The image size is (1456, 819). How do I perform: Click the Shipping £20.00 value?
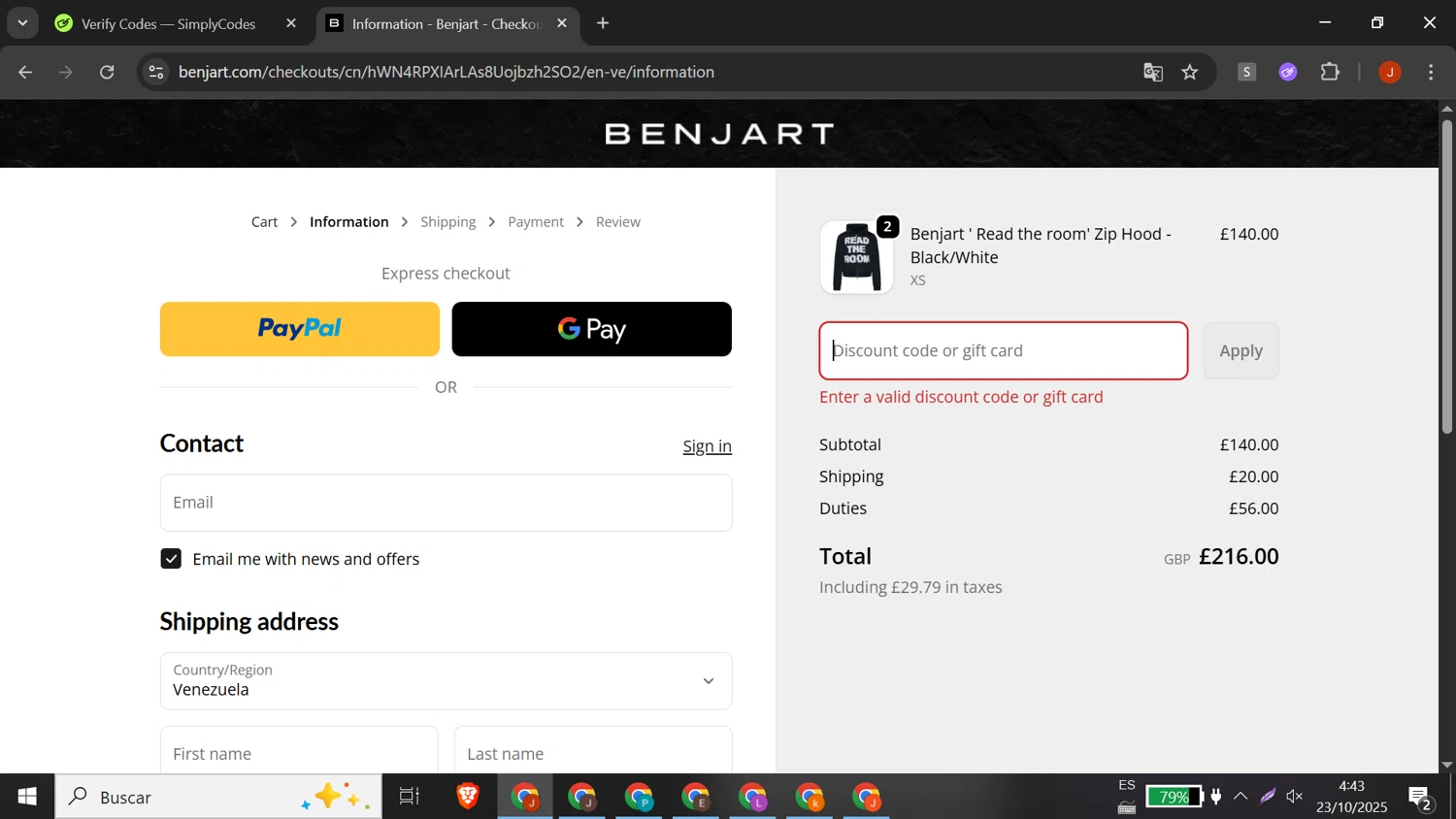click(1253, 476)
